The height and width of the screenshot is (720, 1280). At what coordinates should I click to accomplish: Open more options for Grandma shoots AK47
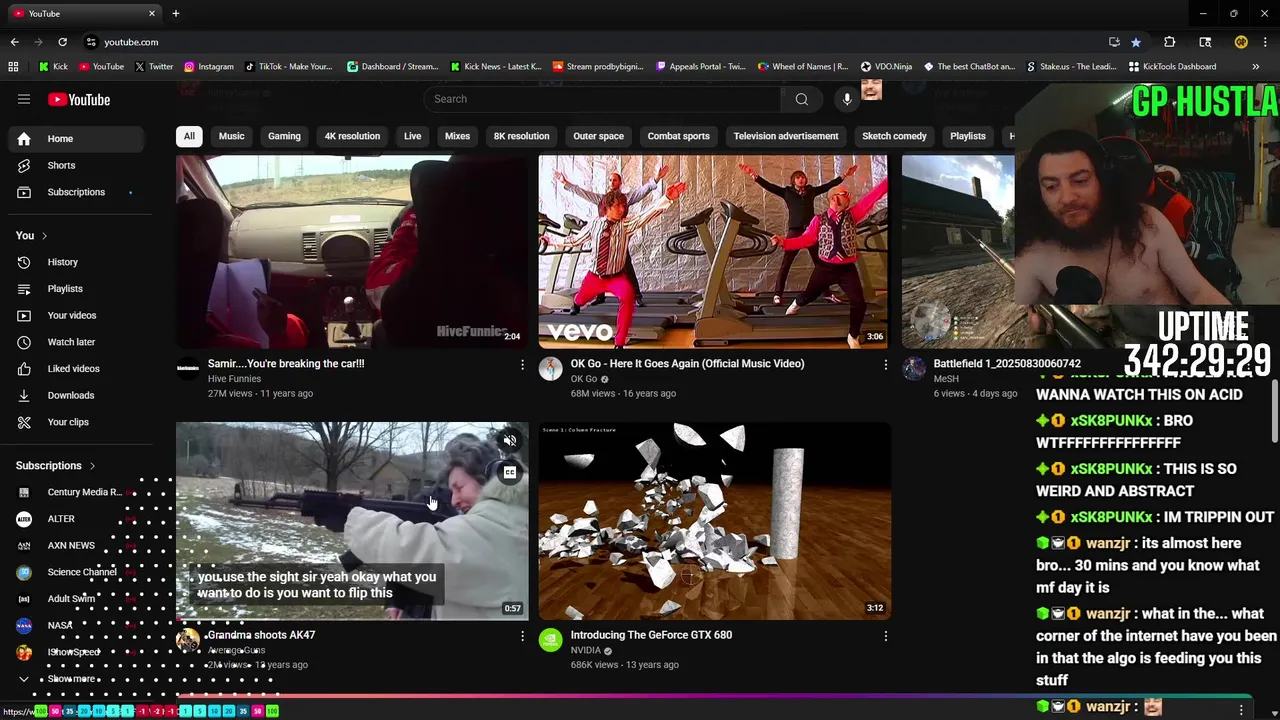pos(522,636)
